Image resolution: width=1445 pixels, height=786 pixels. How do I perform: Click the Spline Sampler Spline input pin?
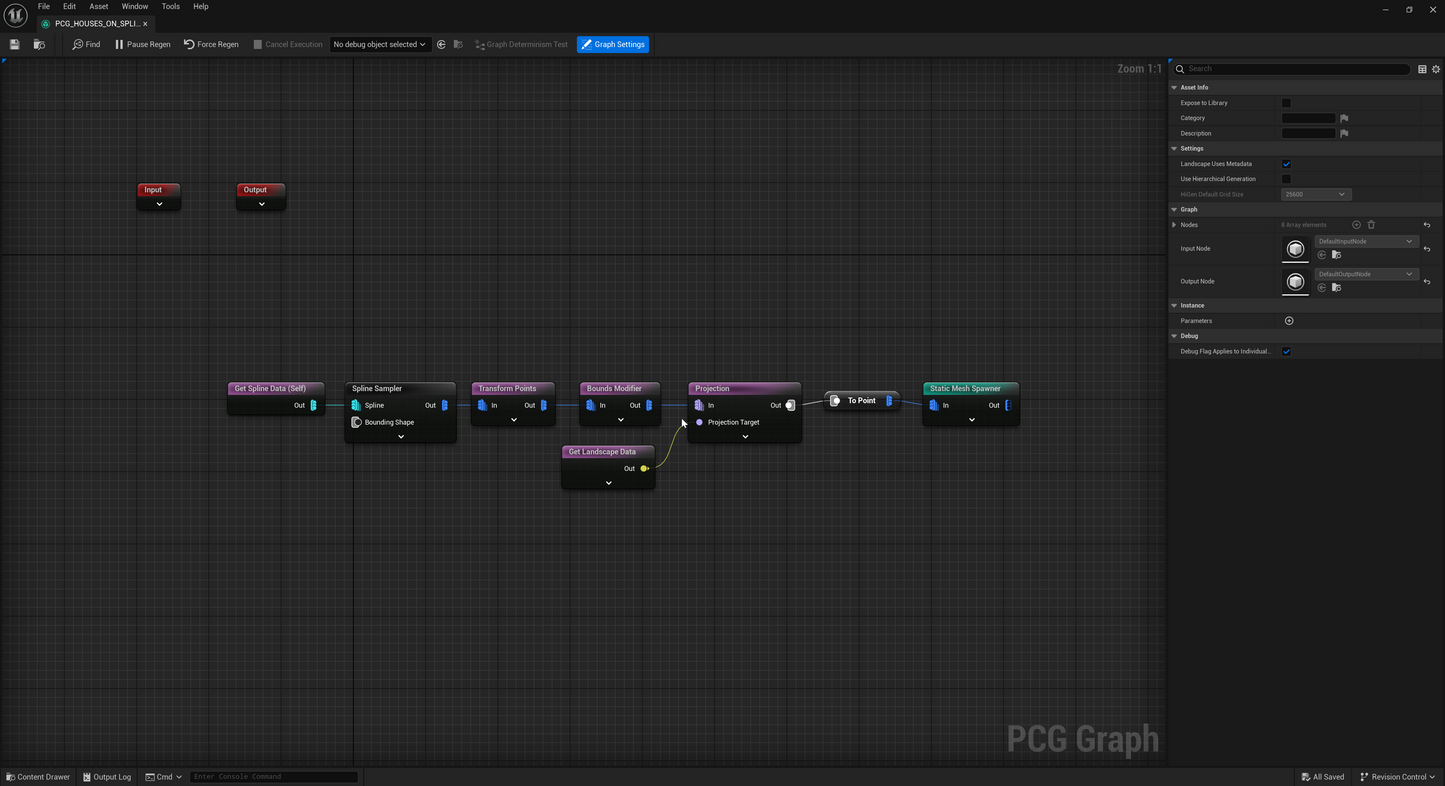[356, 405]
